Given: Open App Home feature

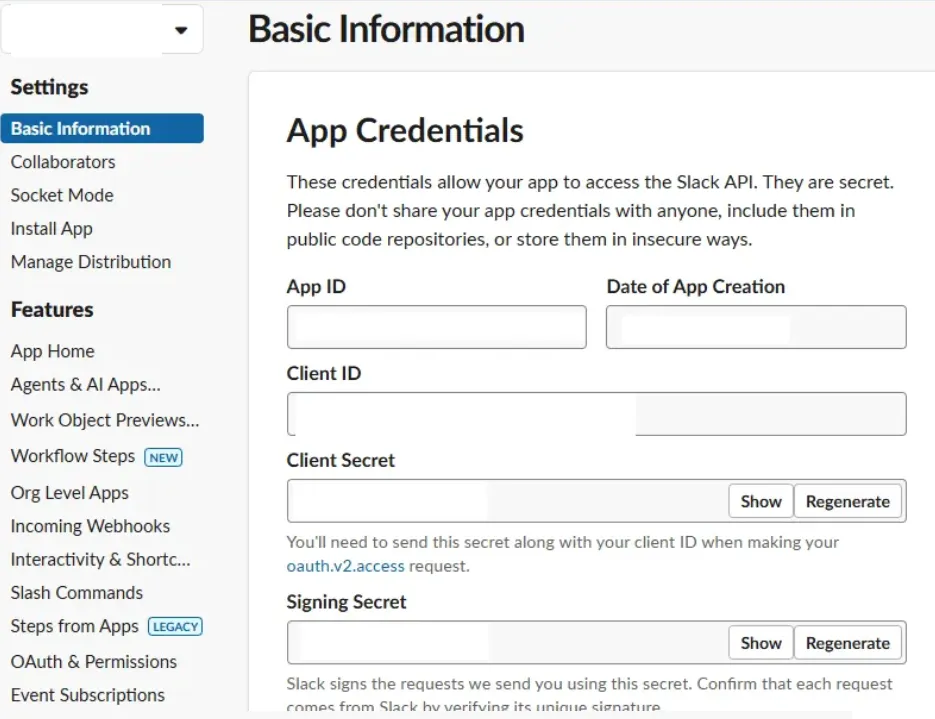Looking at the screenshot, I should (52, 351).
